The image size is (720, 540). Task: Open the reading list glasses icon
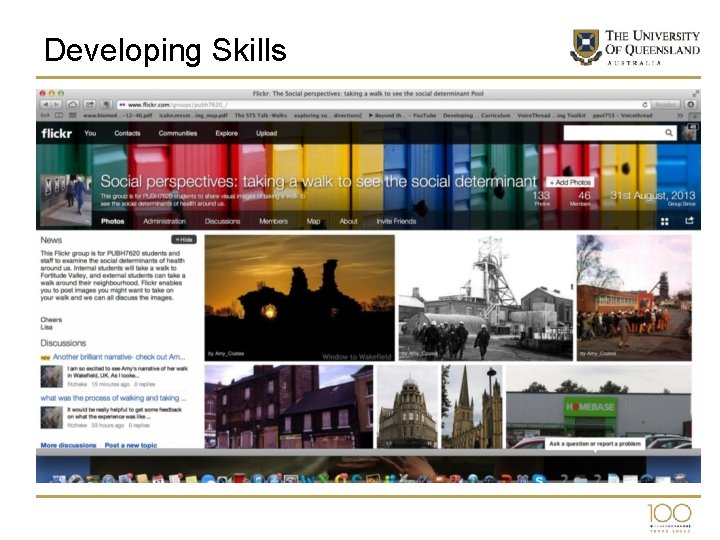[x=45, y=115]
